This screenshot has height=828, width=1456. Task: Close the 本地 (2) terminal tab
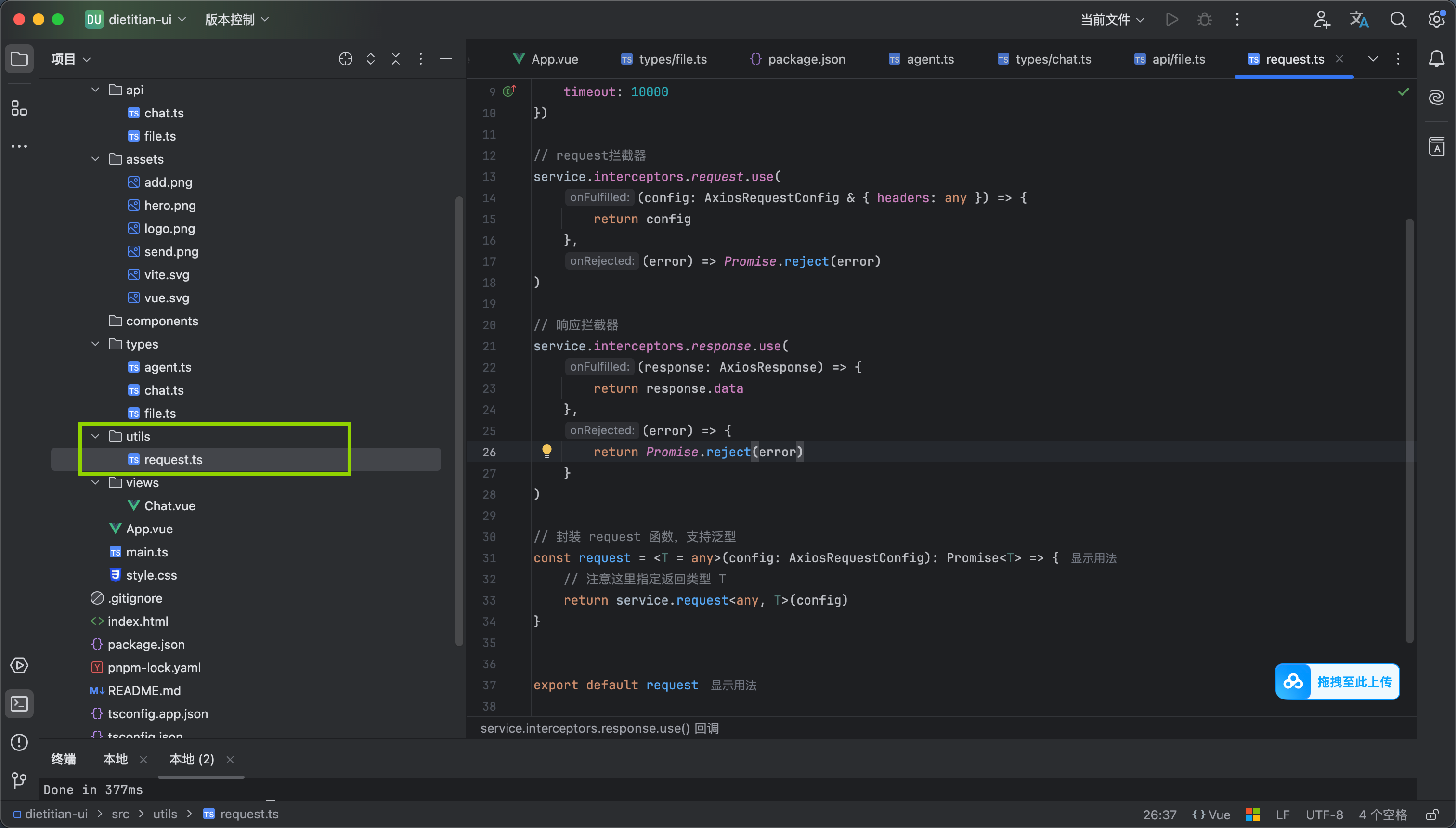click(x=230, y=759)
